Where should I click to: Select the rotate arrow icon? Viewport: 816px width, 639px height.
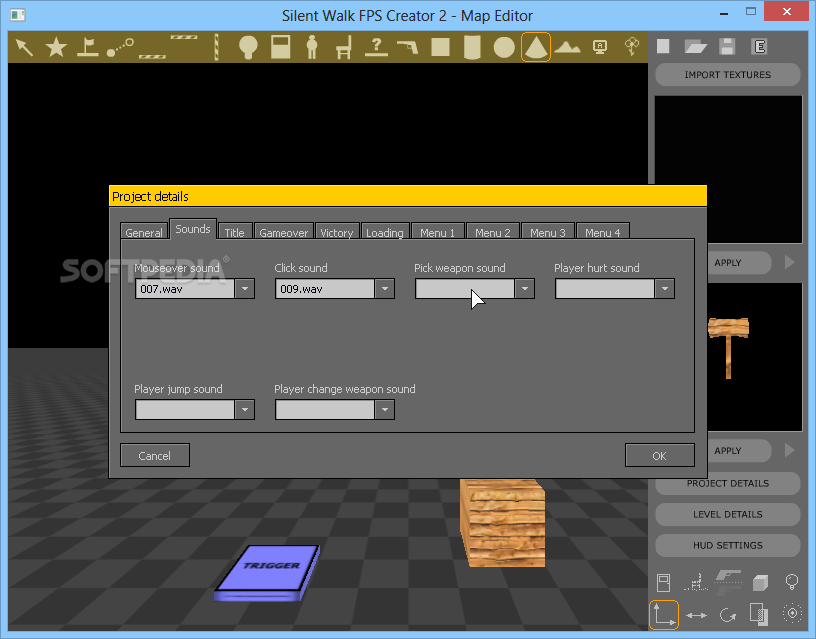tap(728, 616)
